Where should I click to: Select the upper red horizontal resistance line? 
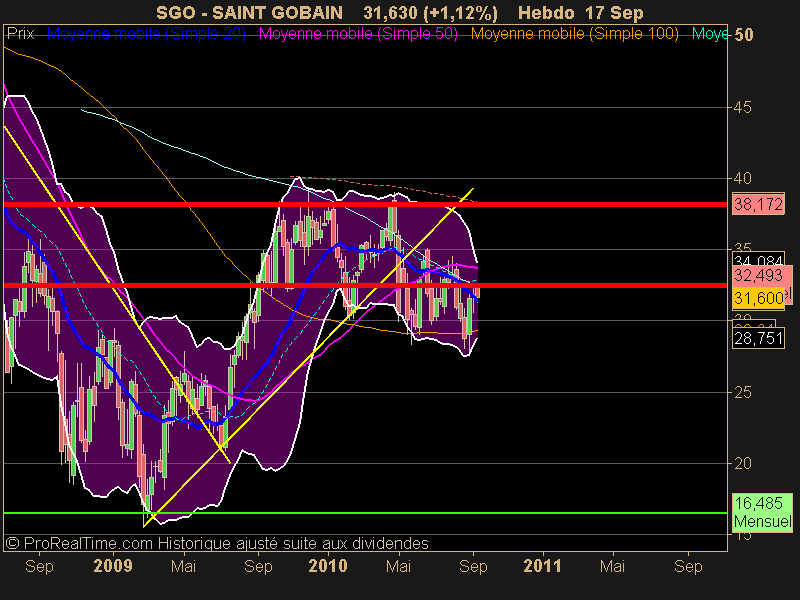tap(365, 205)
